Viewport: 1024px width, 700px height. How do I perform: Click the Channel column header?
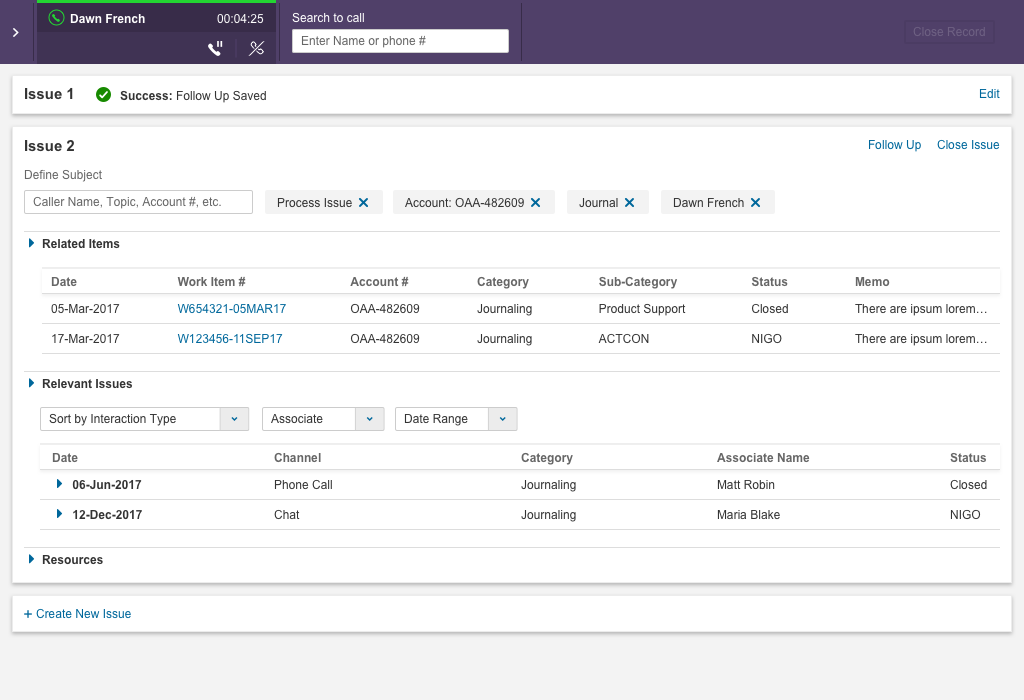click(297, 458)
